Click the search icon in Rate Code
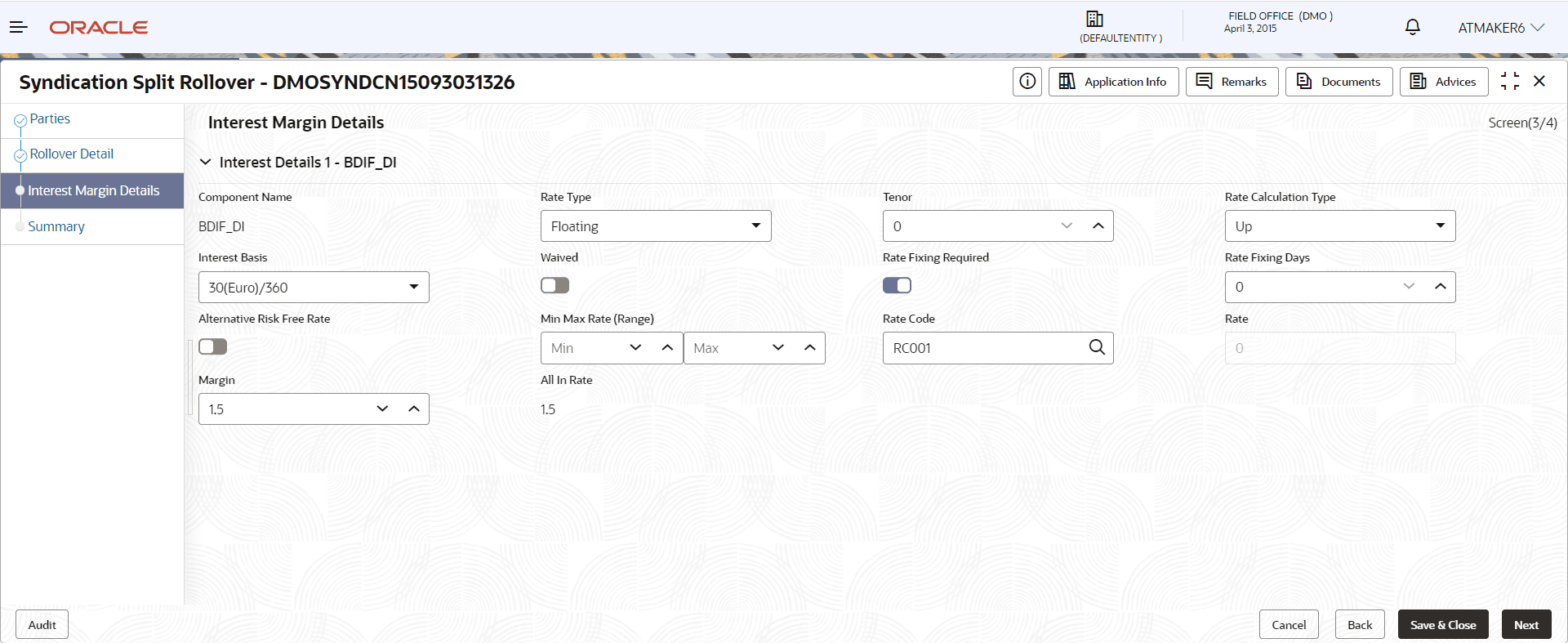 (x=1097, y=348)
